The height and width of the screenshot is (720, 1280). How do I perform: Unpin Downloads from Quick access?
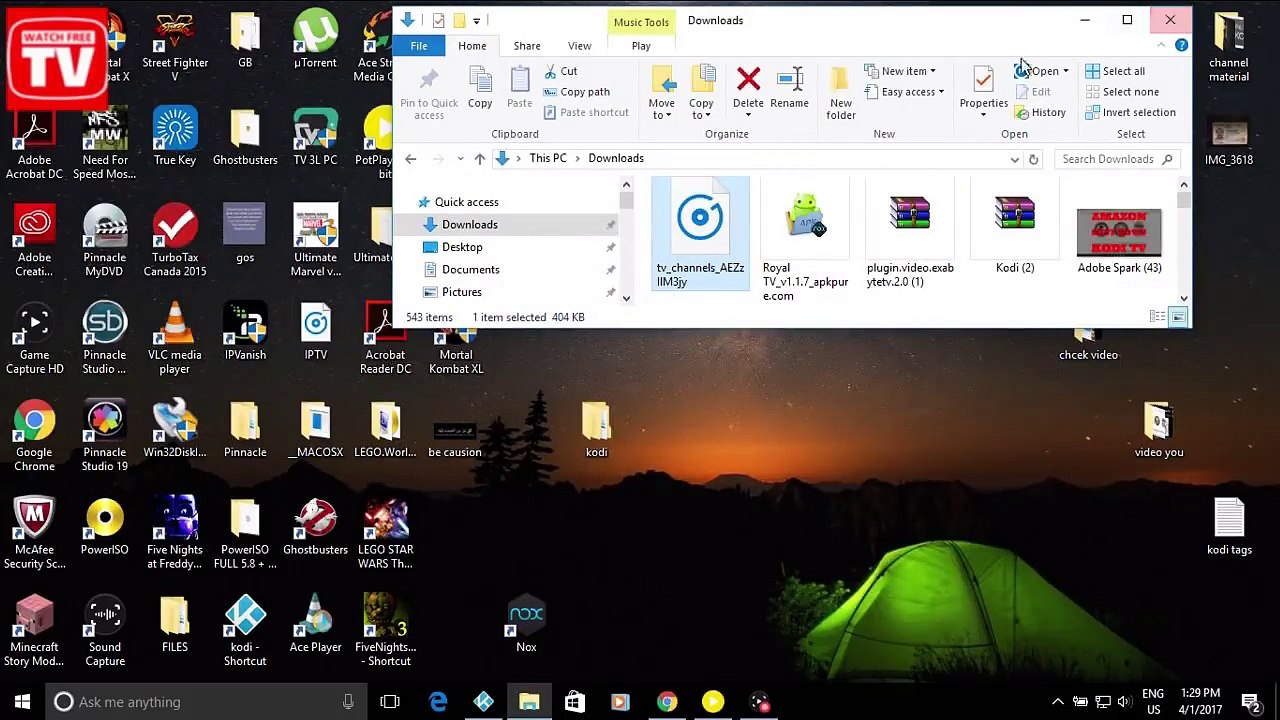pyautogui.click(x=610, y=225)
